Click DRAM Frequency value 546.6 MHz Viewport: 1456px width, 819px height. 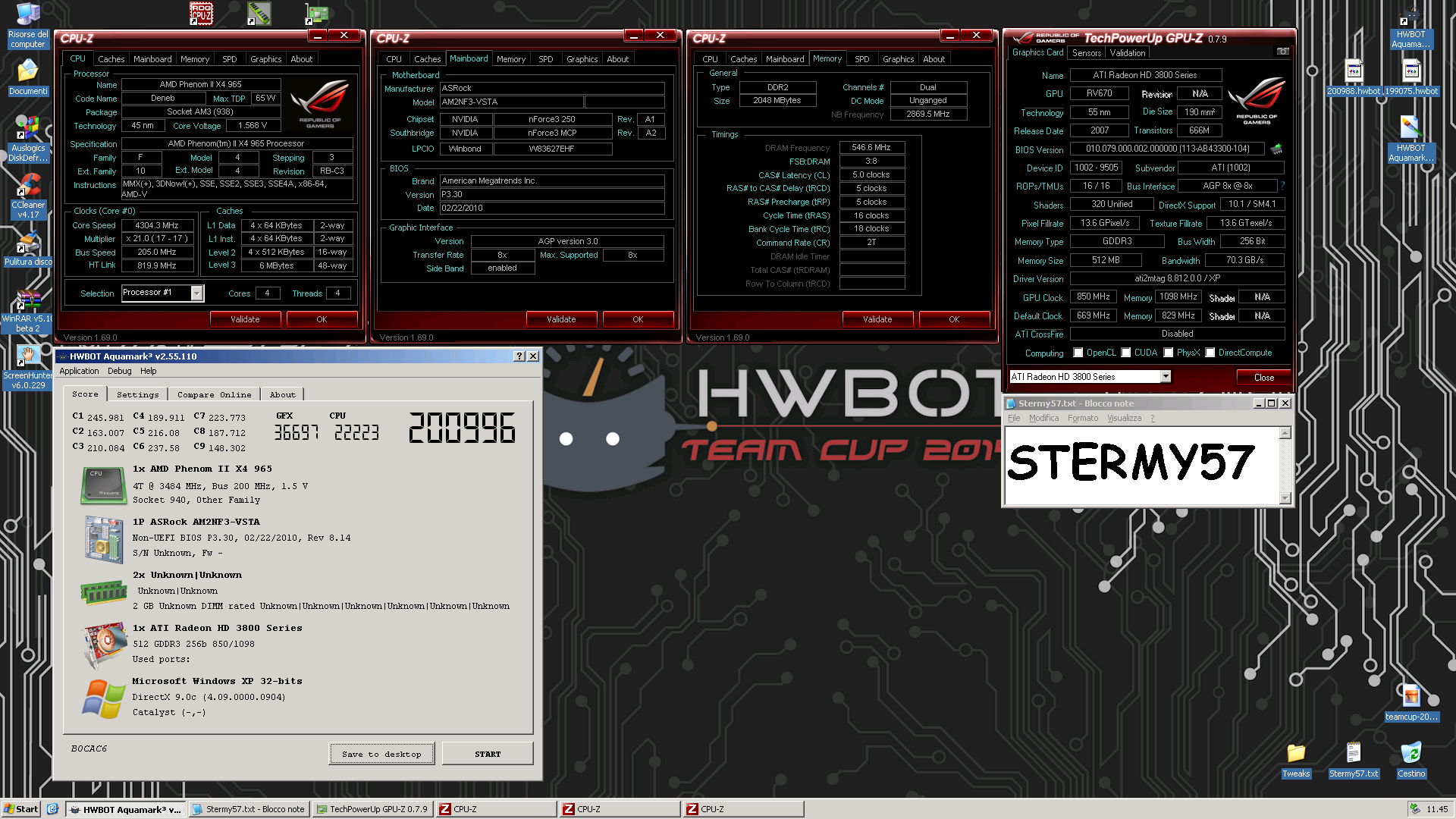tap(871, 147)
